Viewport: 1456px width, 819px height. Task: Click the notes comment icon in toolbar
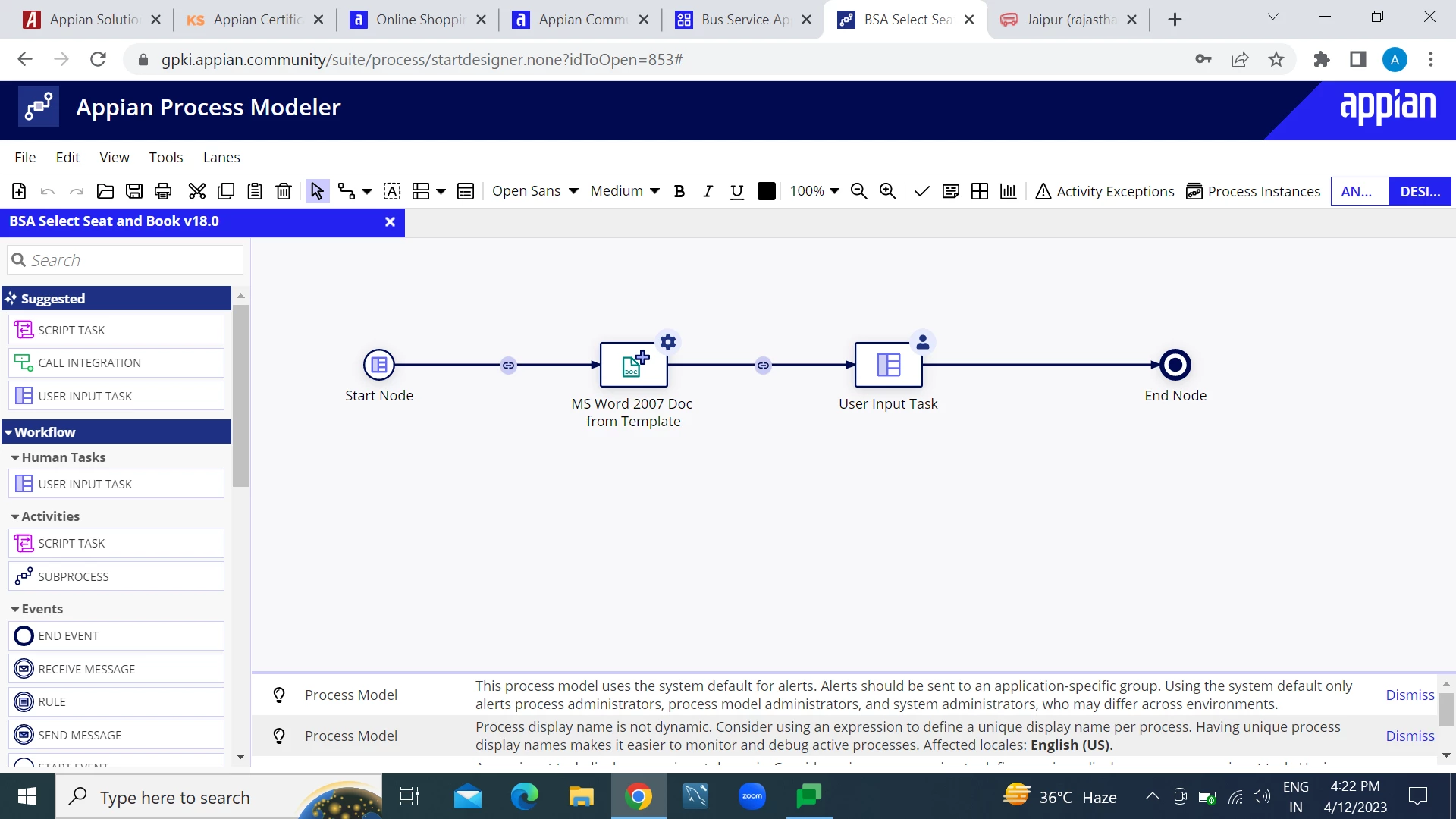point(951,191)
